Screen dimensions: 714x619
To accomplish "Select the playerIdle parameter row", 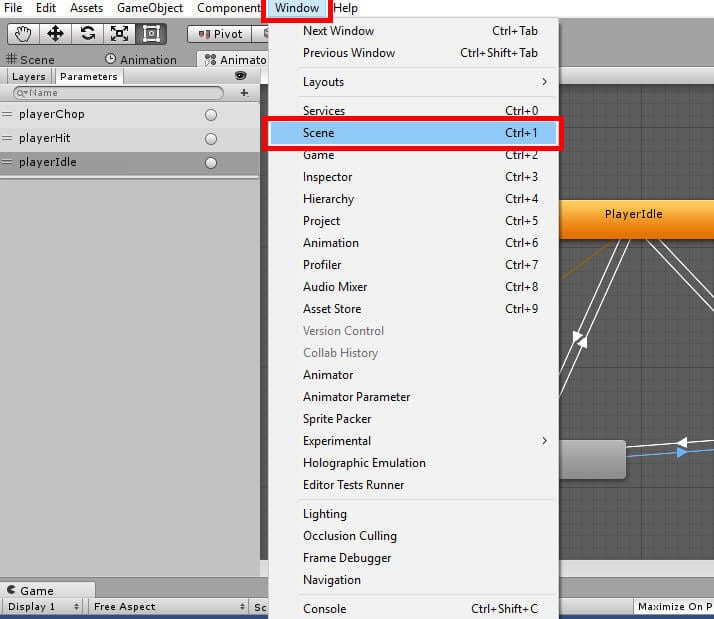I will pyautogui.click(x=130, y=163).
